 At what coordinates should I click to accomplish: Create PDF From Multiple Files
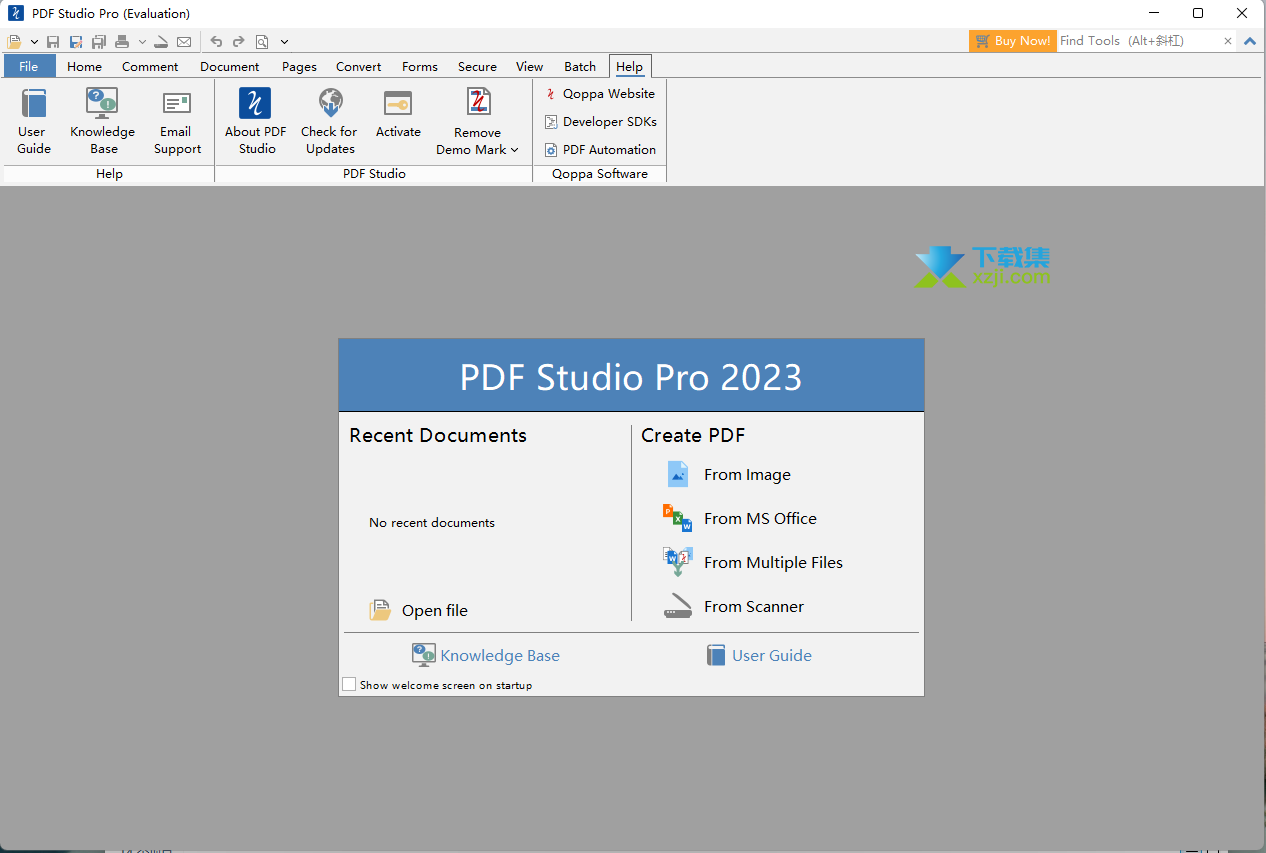coord(753,563)
